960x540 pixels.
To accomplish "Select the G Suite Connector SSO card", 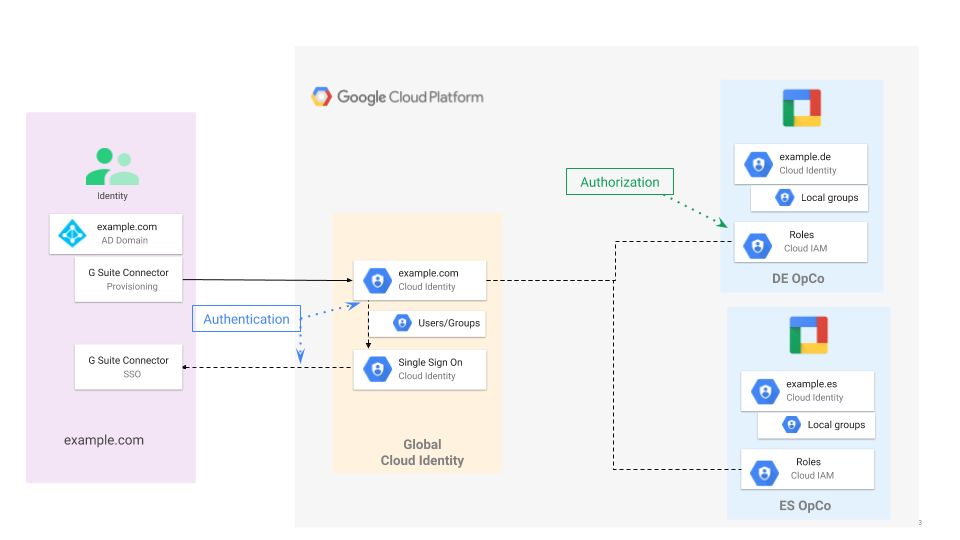I will point(129,367).
